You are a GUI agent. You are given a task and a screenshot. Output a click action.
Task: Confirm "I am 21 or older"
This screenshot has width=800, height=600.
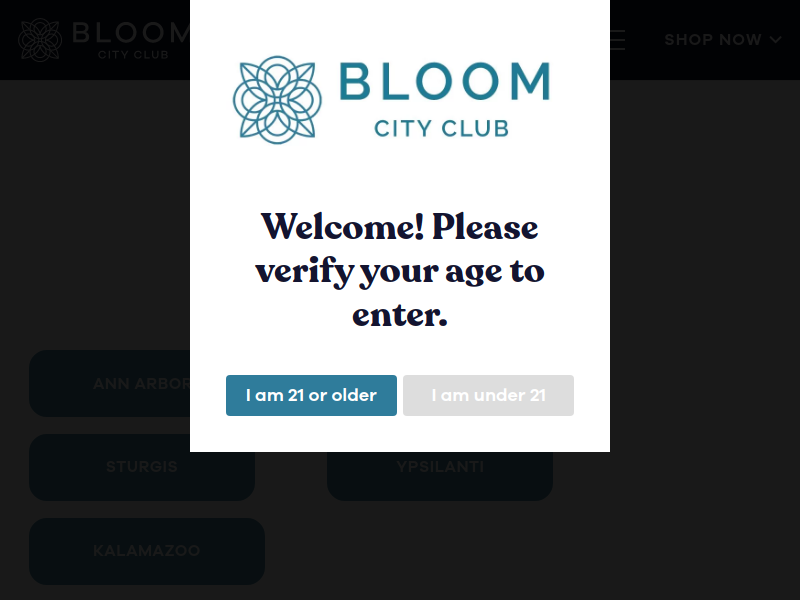(x=311, y=395)
